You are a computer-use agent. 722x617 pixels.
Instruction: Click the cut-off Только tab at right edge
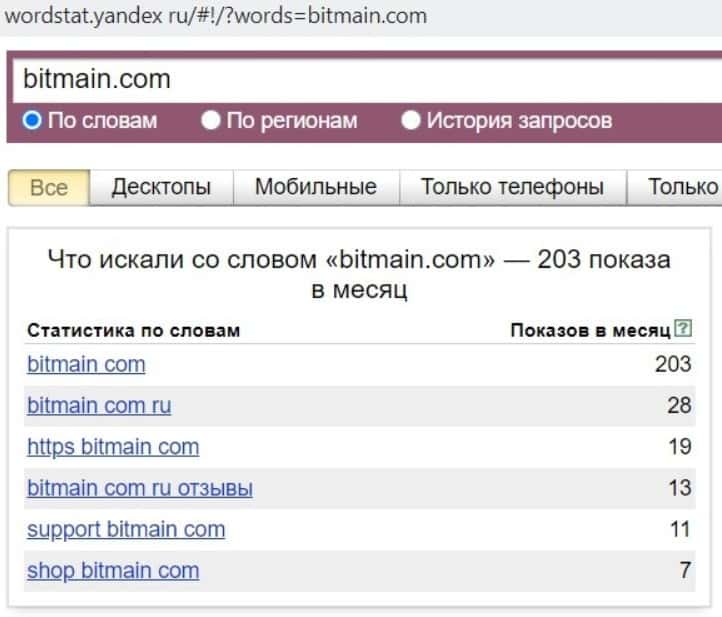[x=682, y=187]
